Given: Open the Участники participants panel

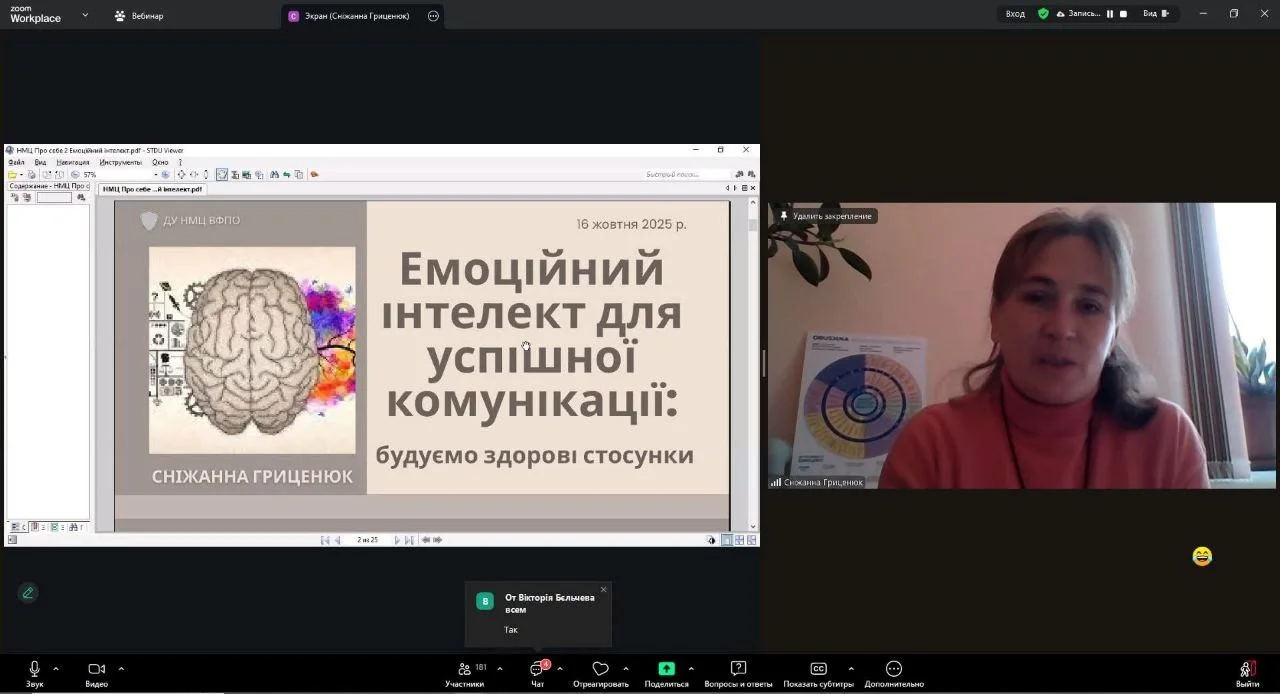Looking at the screenshot, I should point(465,669).
